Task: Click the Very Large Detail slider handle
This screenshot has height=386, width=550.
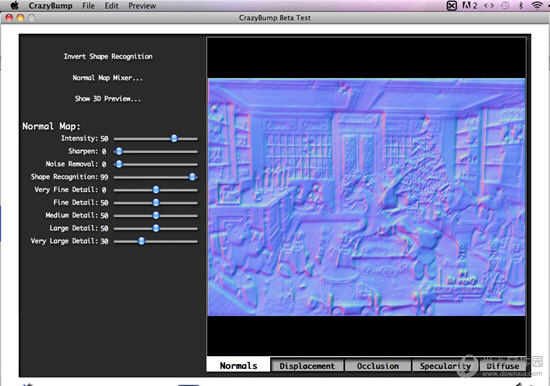Action: click(x=141, y=241)
